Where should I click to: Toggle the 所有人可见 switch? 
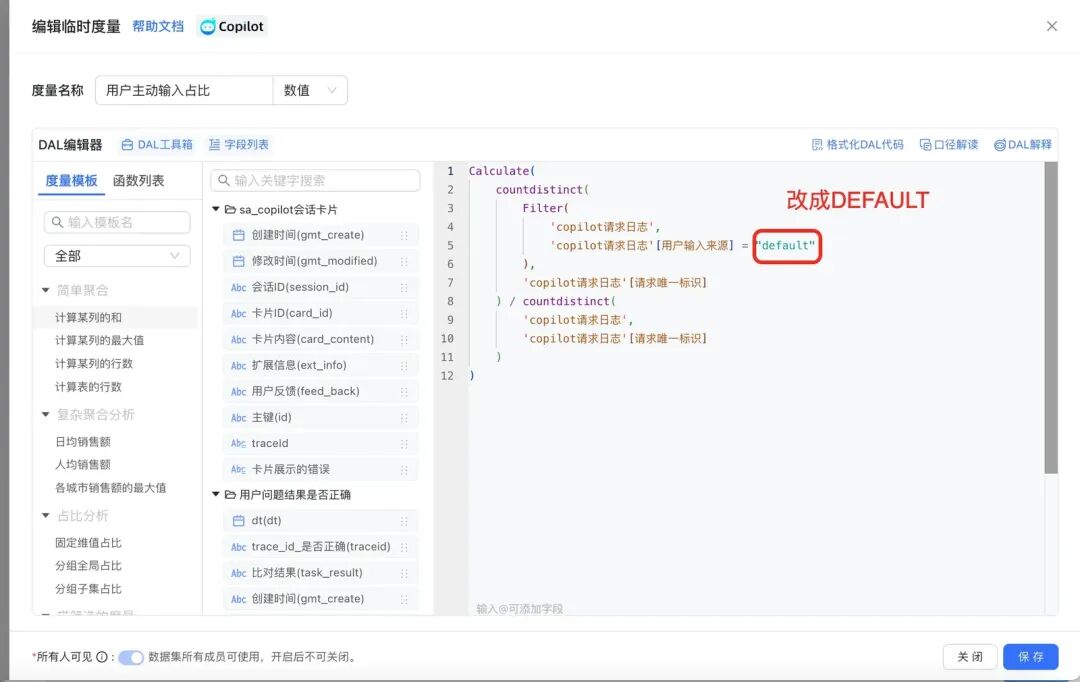point(131,657)
